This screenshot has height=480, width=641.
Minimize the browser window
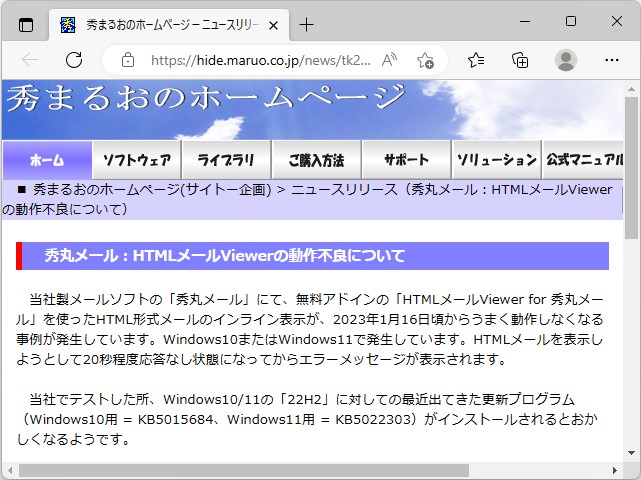click(525, 21)
